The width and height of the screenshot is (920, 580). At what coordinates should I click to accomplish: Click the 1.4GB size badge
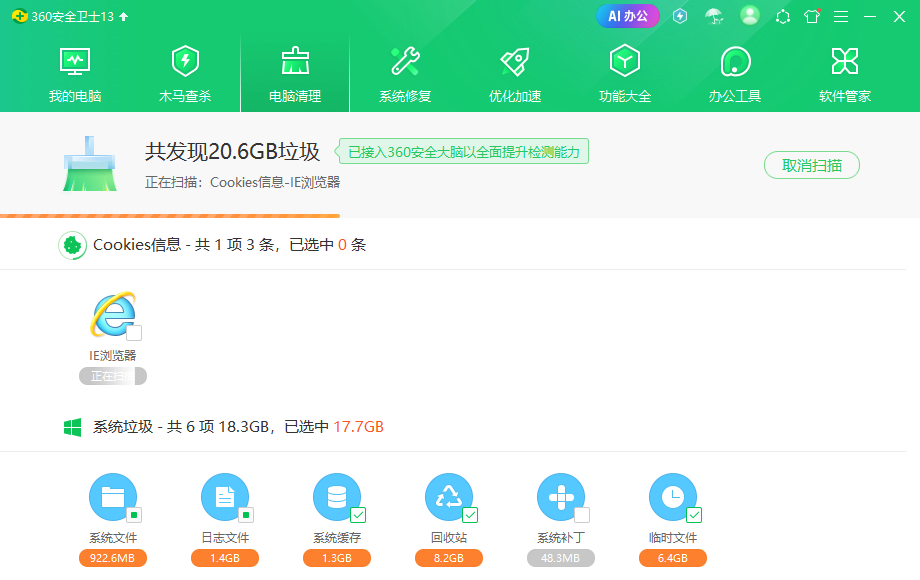coord(225,558)
